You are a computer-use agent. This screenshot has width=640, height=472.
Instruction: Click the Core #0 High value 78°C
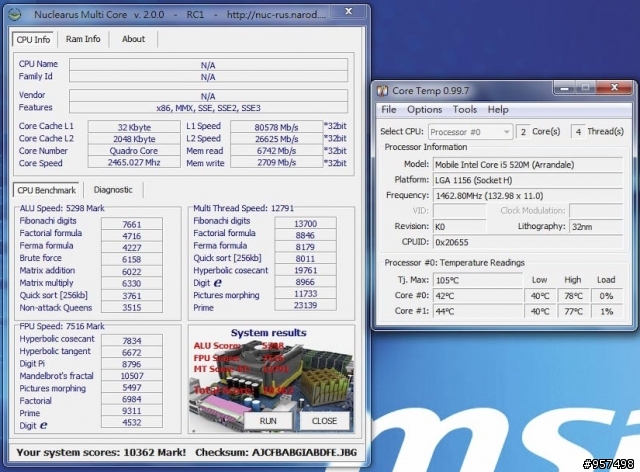[x=573, y=296]
